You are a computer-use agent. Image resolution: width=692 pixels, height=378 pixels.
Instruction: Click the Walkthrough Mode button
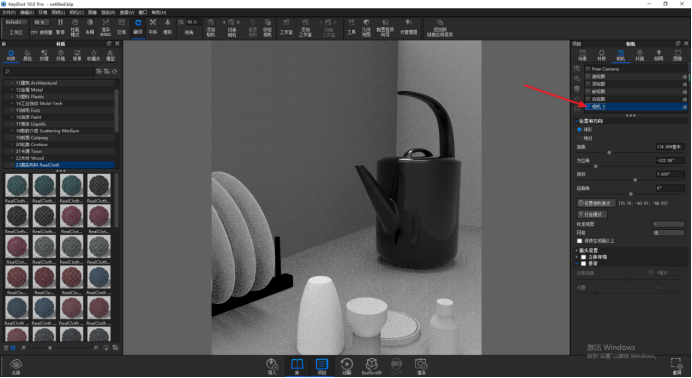[x=592, y=214]
